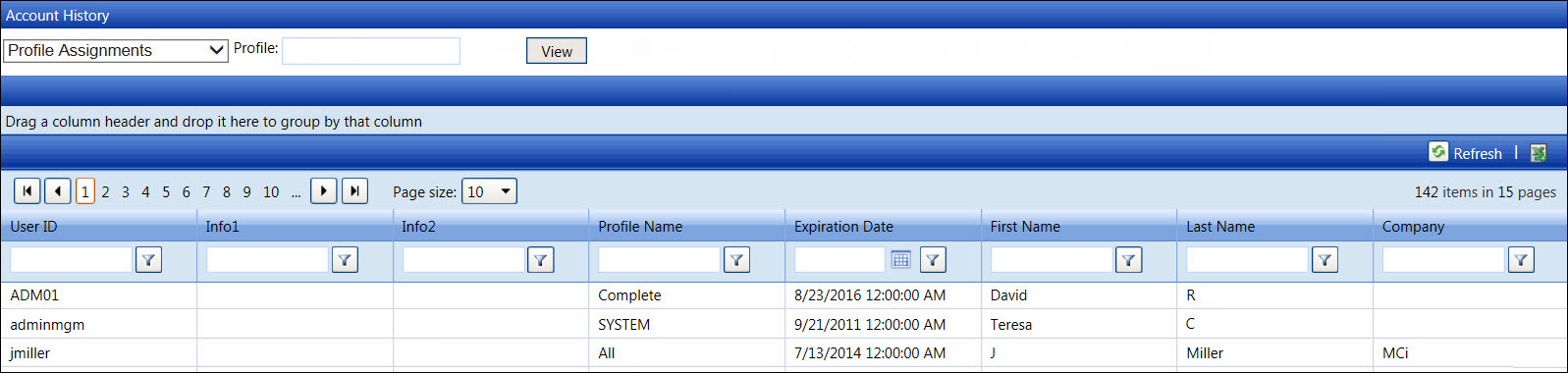Click the ellipsis for more pages
Viewport: 1568px width, 373px height.
[x=296, y=192]
